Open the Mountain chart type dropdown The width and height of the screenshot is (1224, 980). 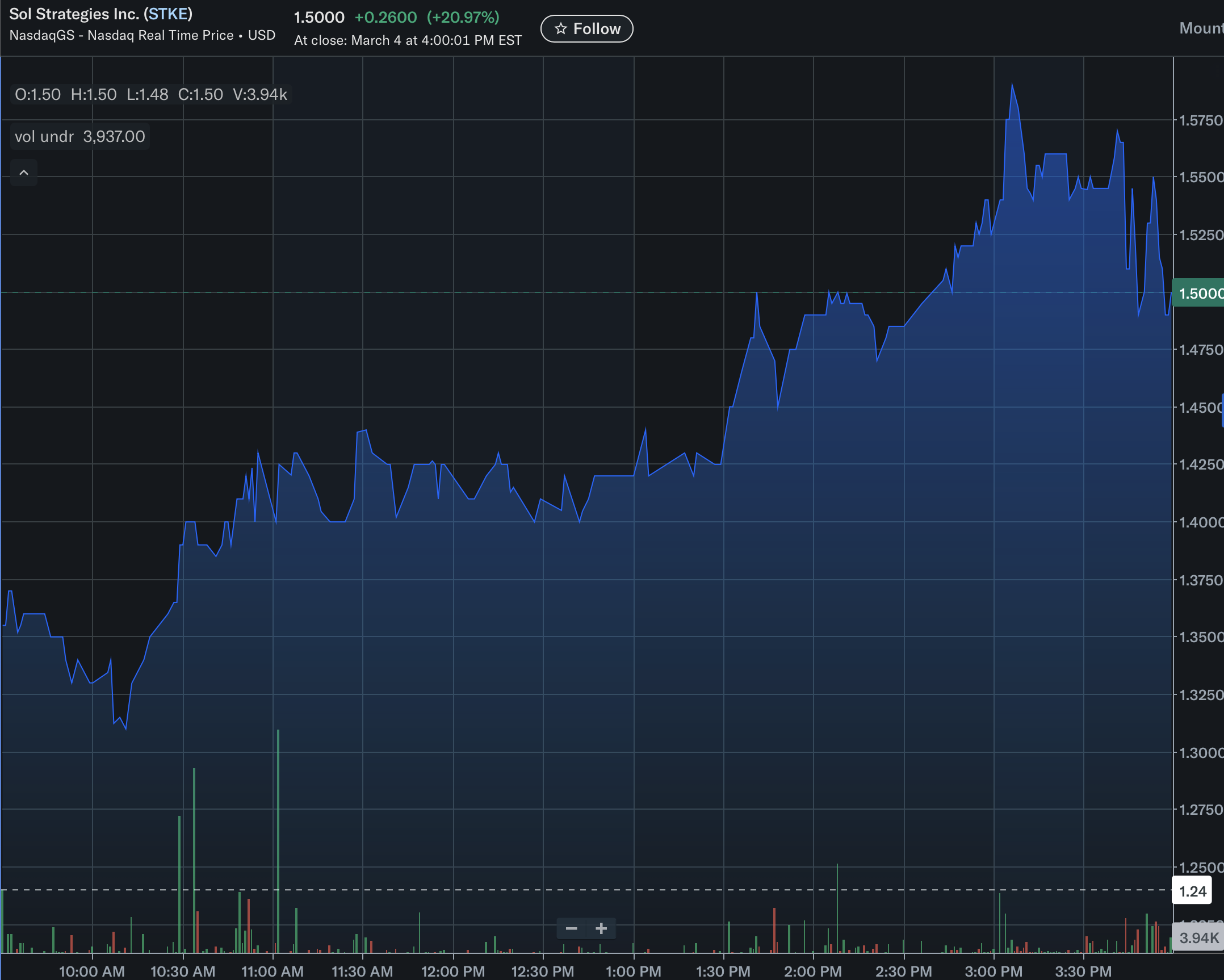click(x=1201, y=28)
